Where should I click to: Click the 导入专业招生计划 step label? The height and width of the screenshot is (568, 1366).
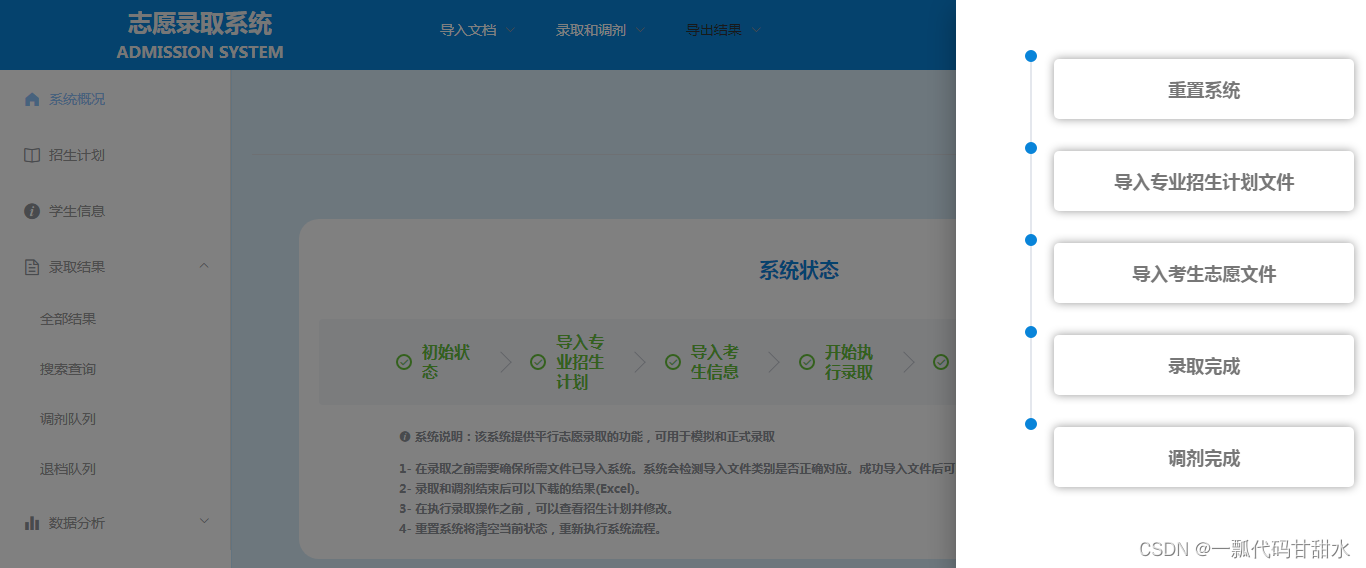580,362
